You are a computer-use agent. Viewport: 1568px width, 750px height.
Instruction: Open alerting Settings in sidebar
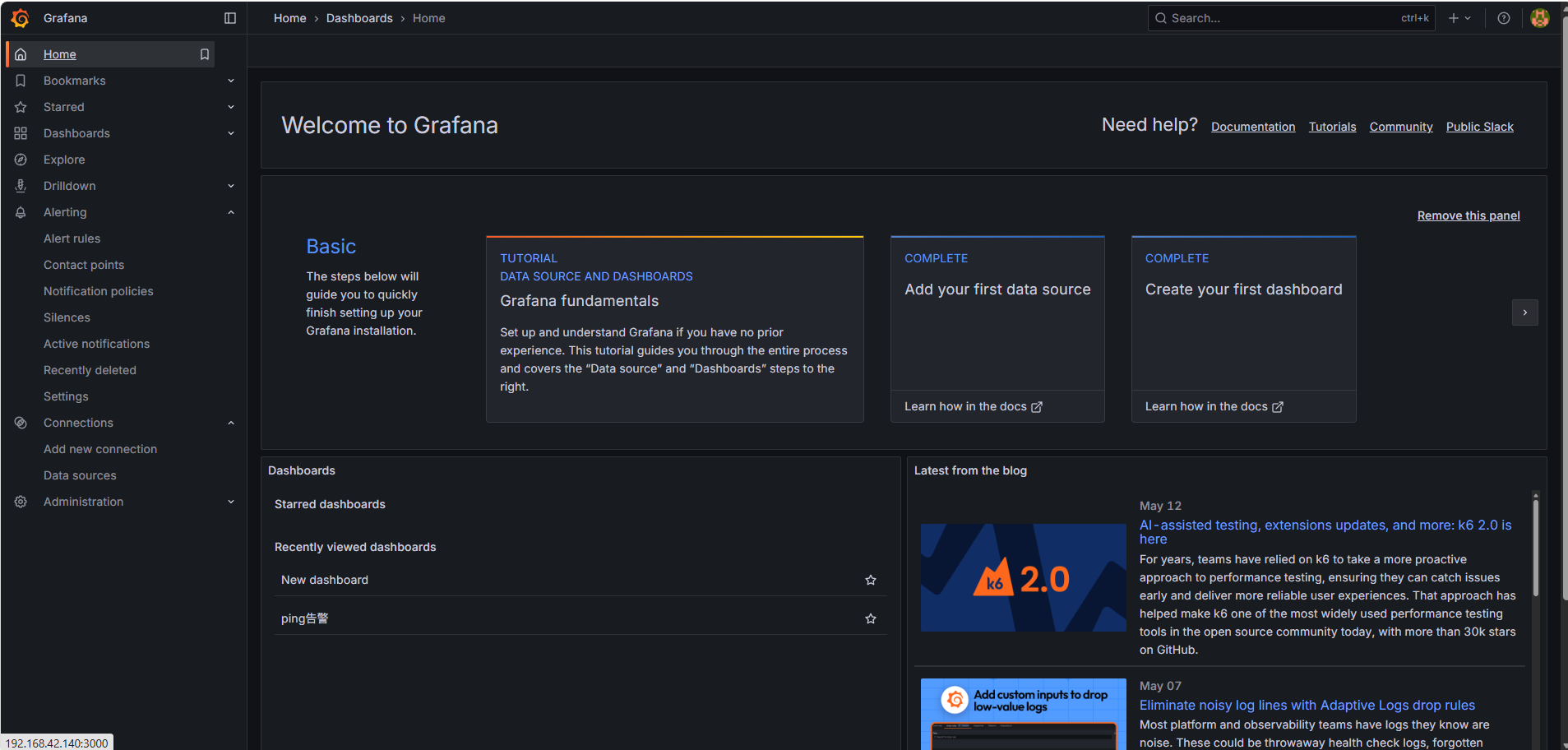tap(66, 396)
